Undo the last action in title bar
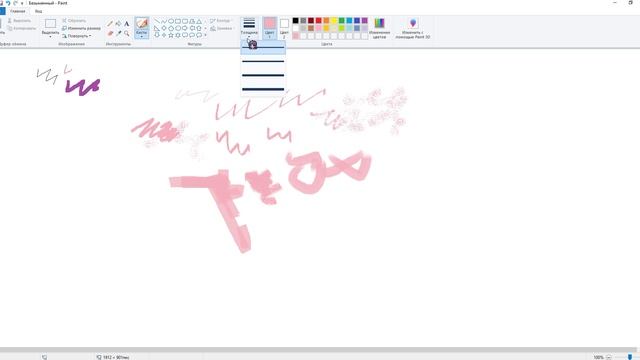Image resolution: width=640 pixels, height=360 pixels. point(8,3)
